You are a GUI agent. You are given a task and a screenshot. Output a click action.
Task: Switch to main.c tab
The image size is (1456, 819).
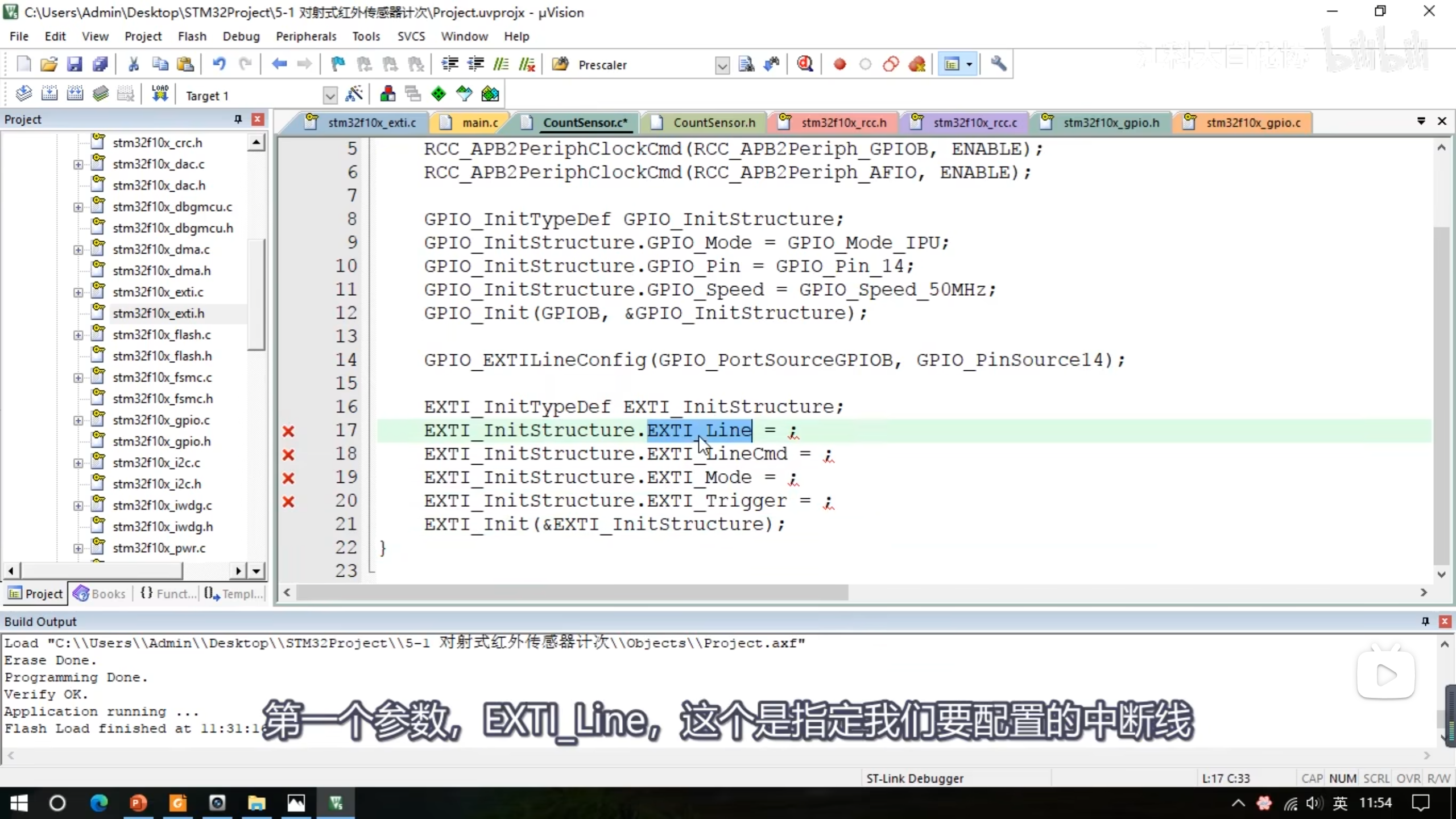tap(479, 122)
